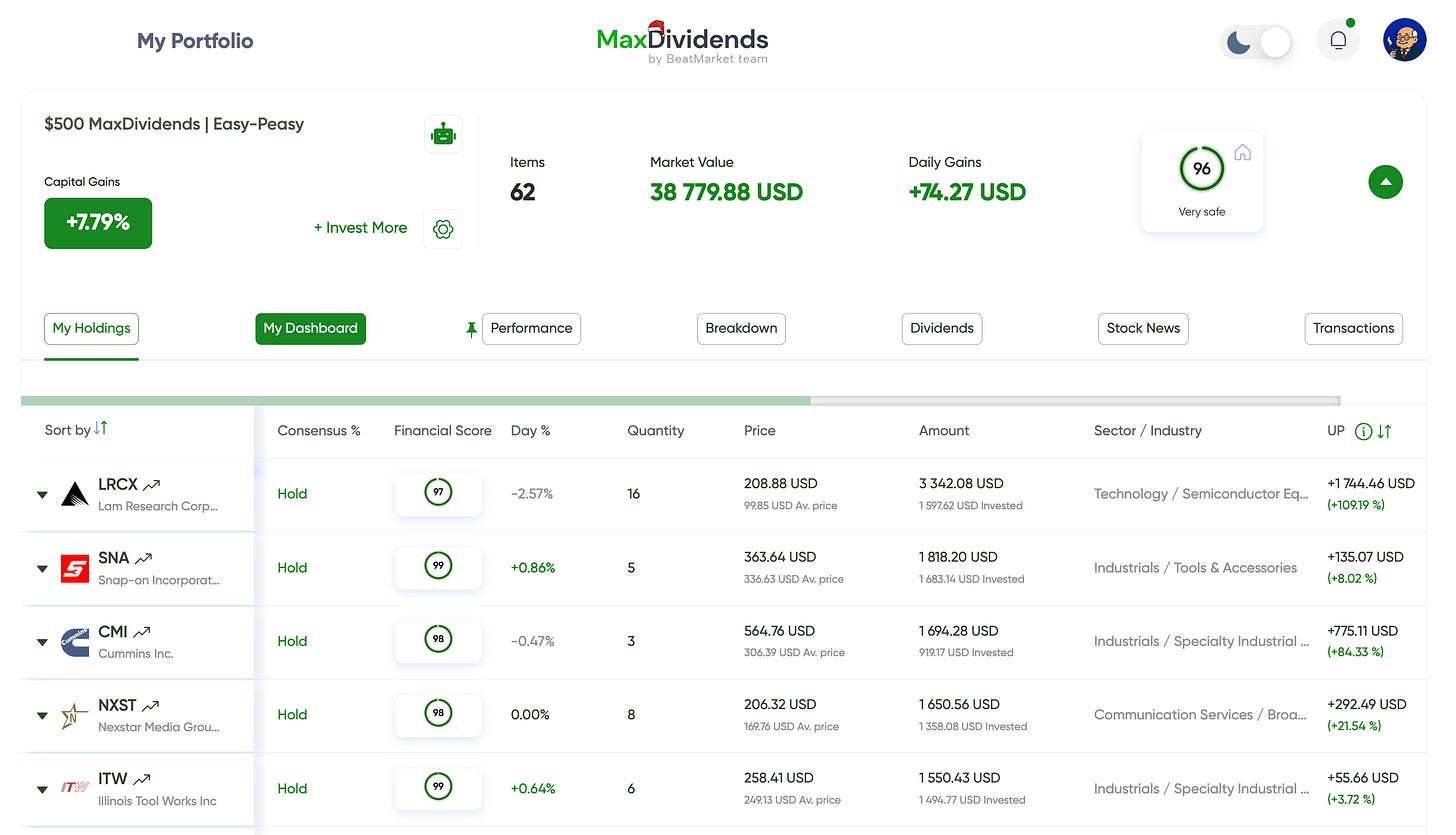
Task: Click Market Value 38 779.88 USD
Action: point(726,192)
